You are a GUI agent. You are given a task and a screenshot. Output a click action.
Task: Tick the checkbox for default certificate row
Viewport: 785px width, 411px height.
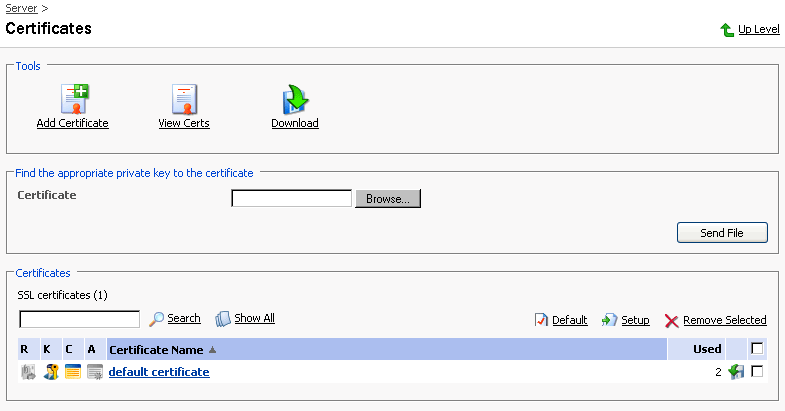point(757,372)
